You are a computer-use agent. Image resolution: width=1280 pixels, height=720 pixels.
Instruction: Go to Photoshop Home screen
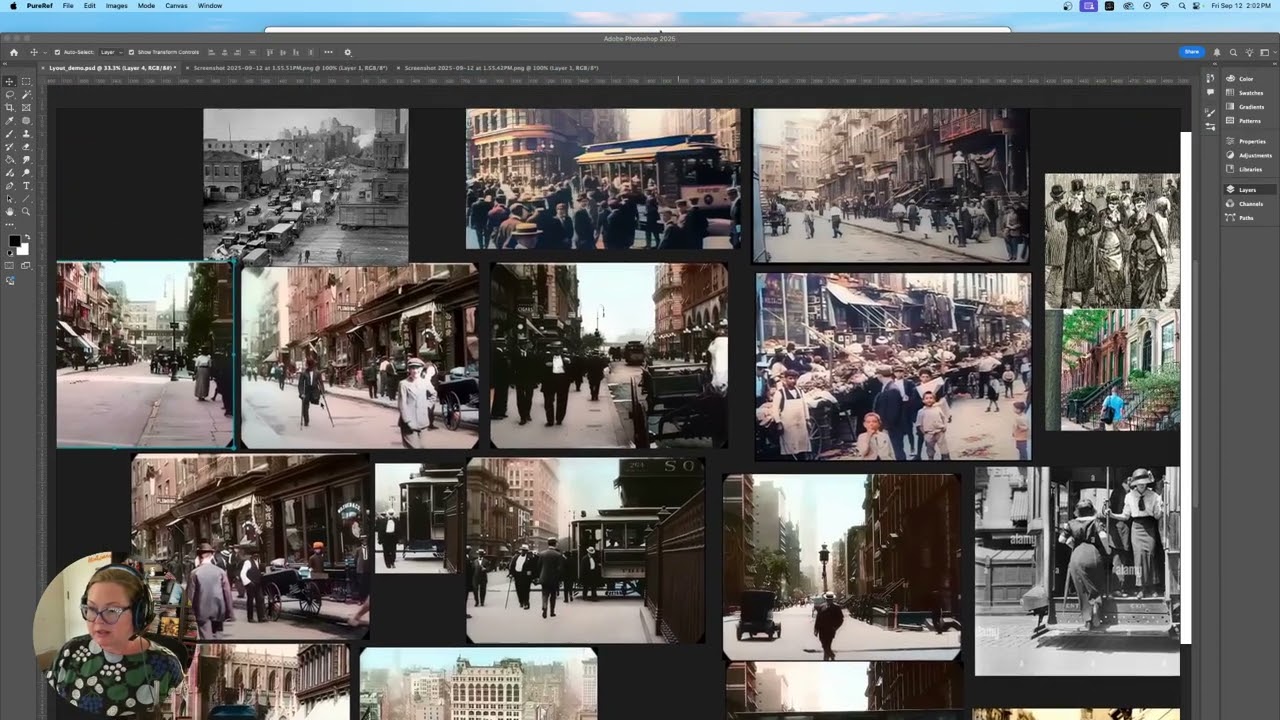click(14, 52)
